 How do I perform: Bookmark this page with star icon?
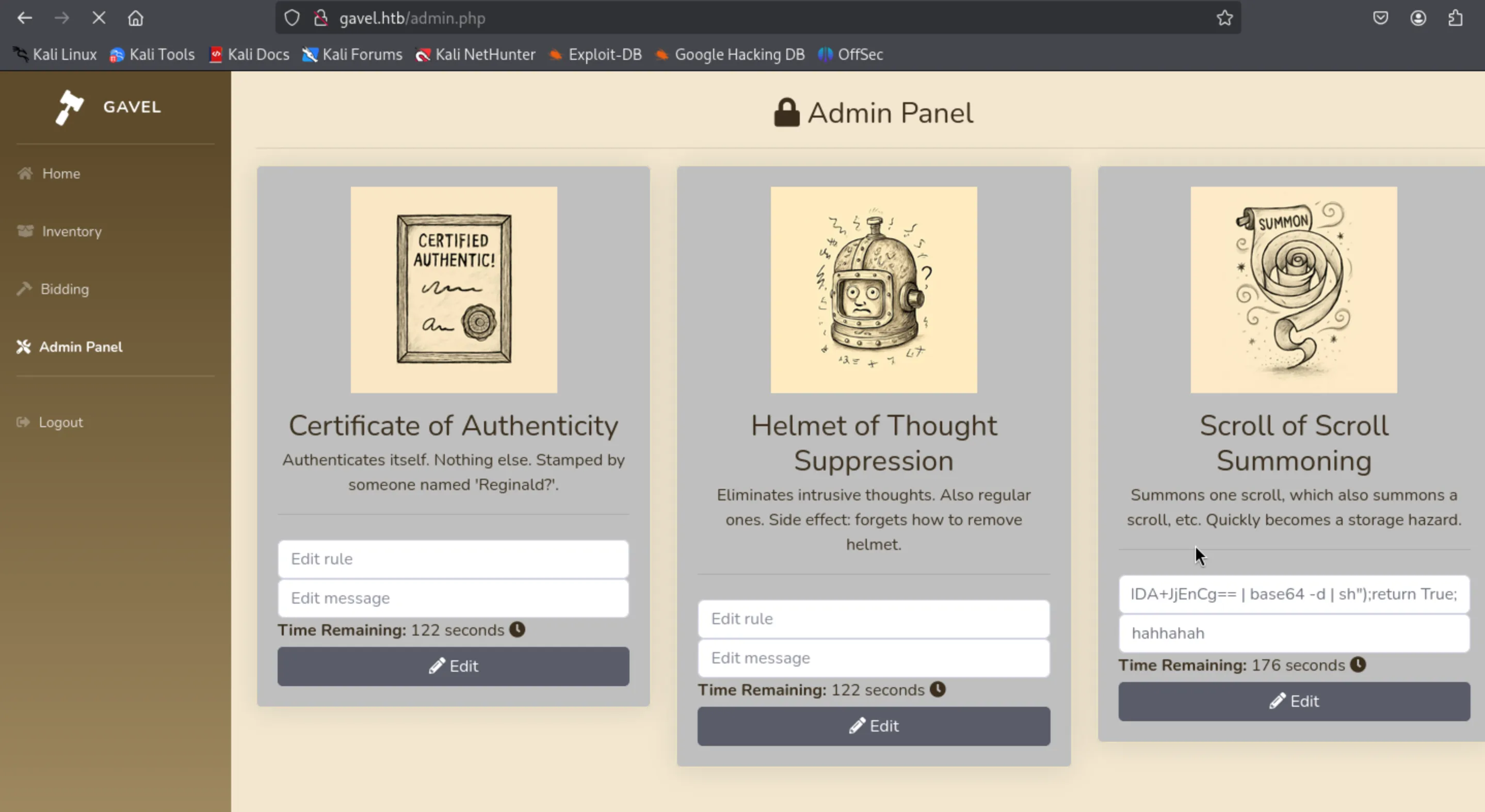coord(1224,19)
